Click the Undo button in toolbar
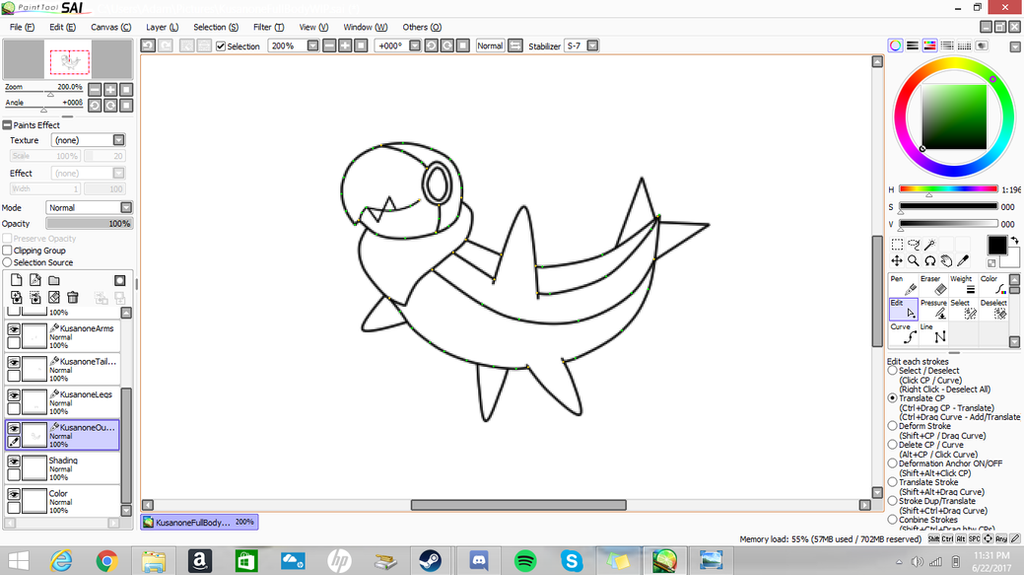This screenshot has width=1024, height=575. [x=148, y=46]
